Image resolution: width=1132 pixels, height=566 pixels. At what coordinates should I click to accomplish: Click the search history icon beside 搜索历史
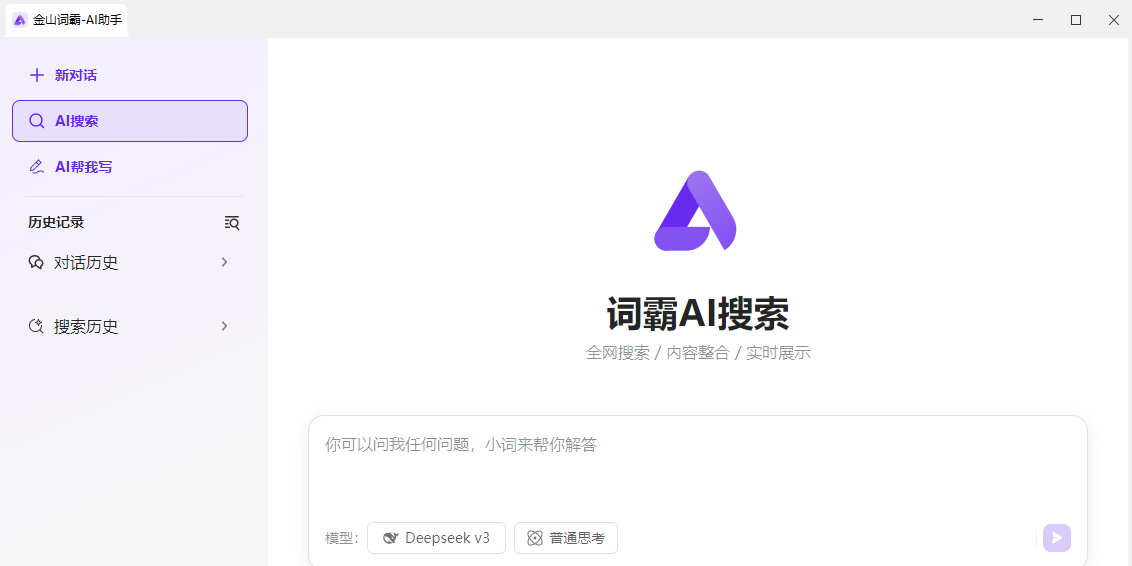tap(36, 326)
